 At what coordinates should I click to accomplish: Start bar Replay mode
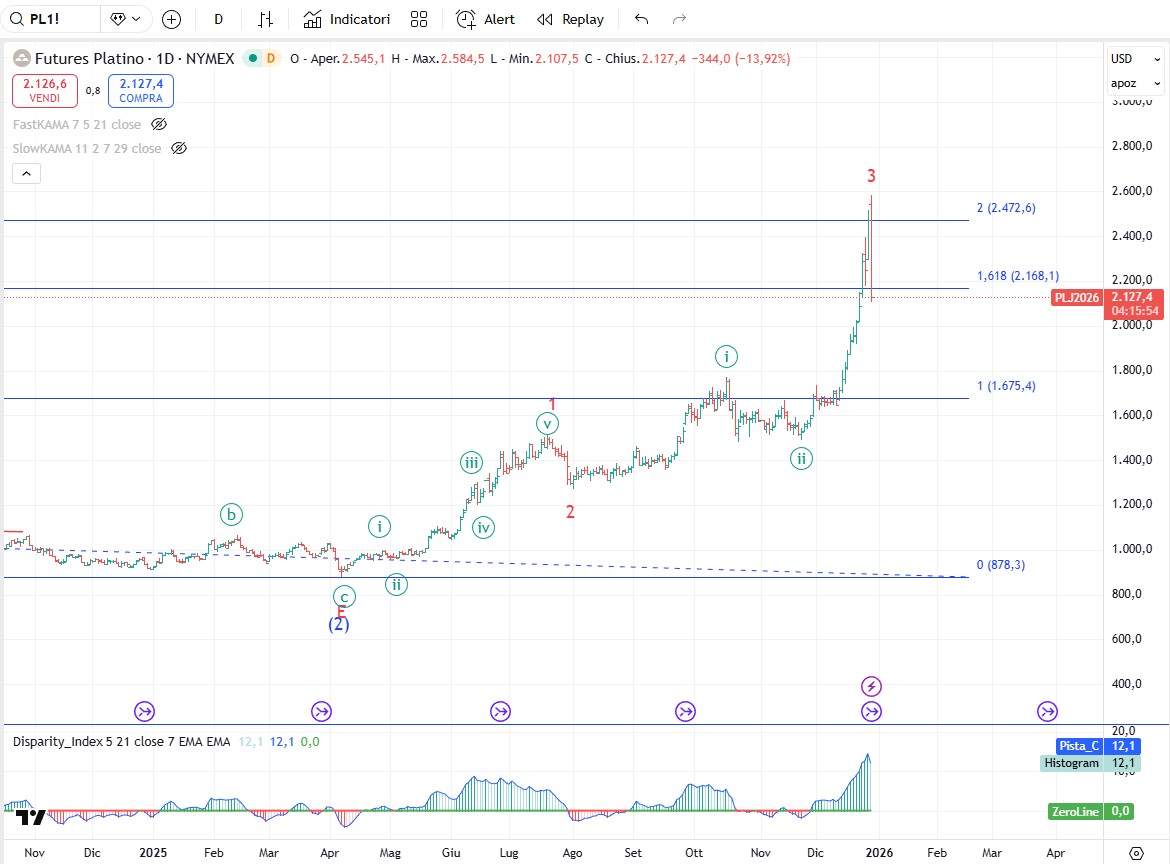point(571,19)
